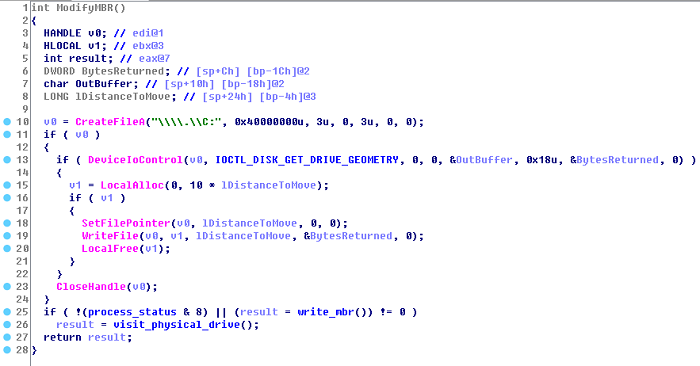The width and height of the screenshot is (700, 366).
Task: Toggle breakpoint dot on line 10
Action: [x=7, y=122]
